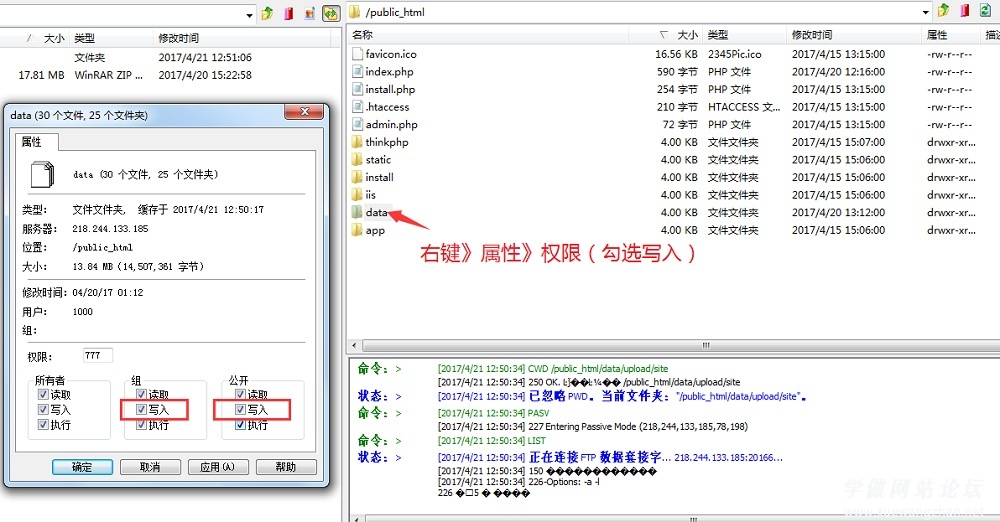Click the 权限 field showing 777
The image size is (1000, 522).
[98, 356]
